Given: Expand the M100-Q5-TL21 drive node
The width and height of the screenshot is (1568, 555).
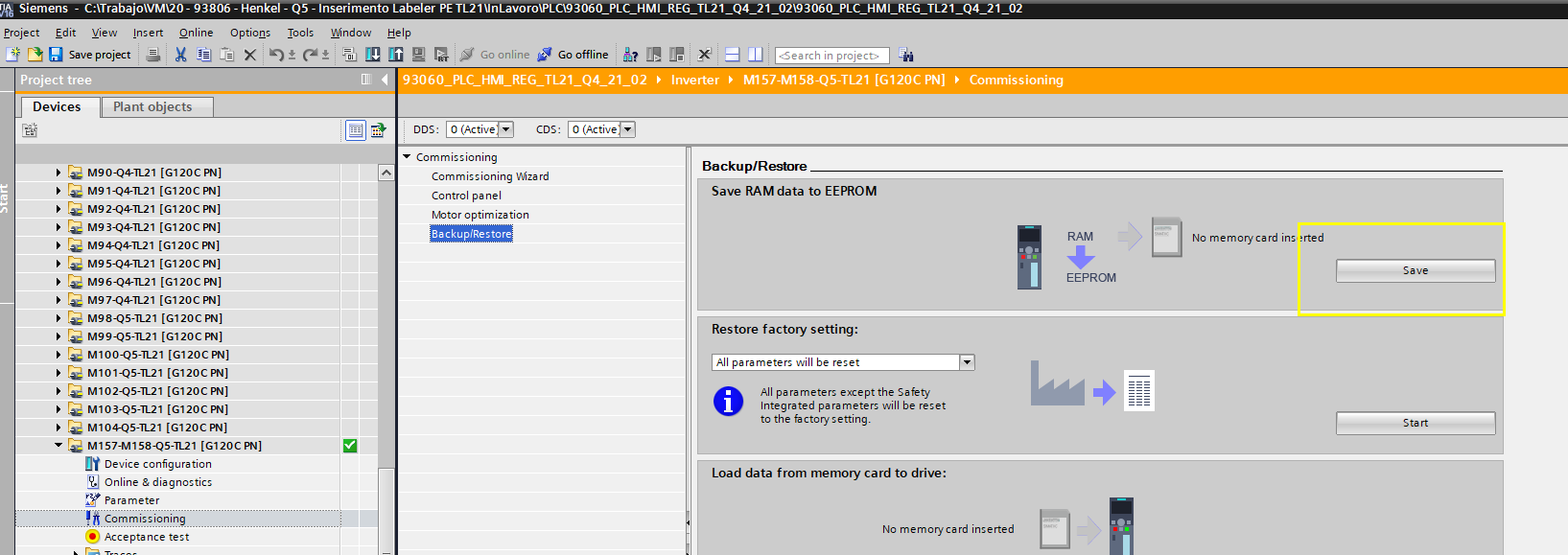Looking at the screenshot, I should click(58, 355).
